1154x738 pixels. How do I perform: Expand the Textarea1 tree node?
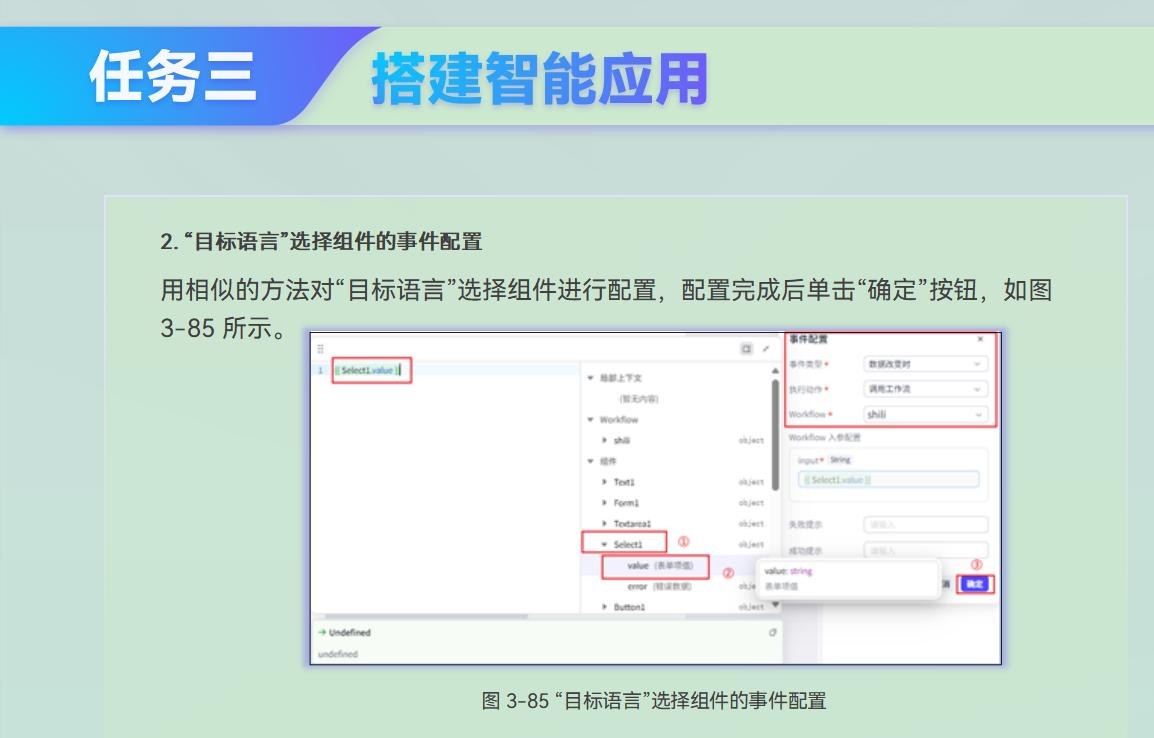604,523
